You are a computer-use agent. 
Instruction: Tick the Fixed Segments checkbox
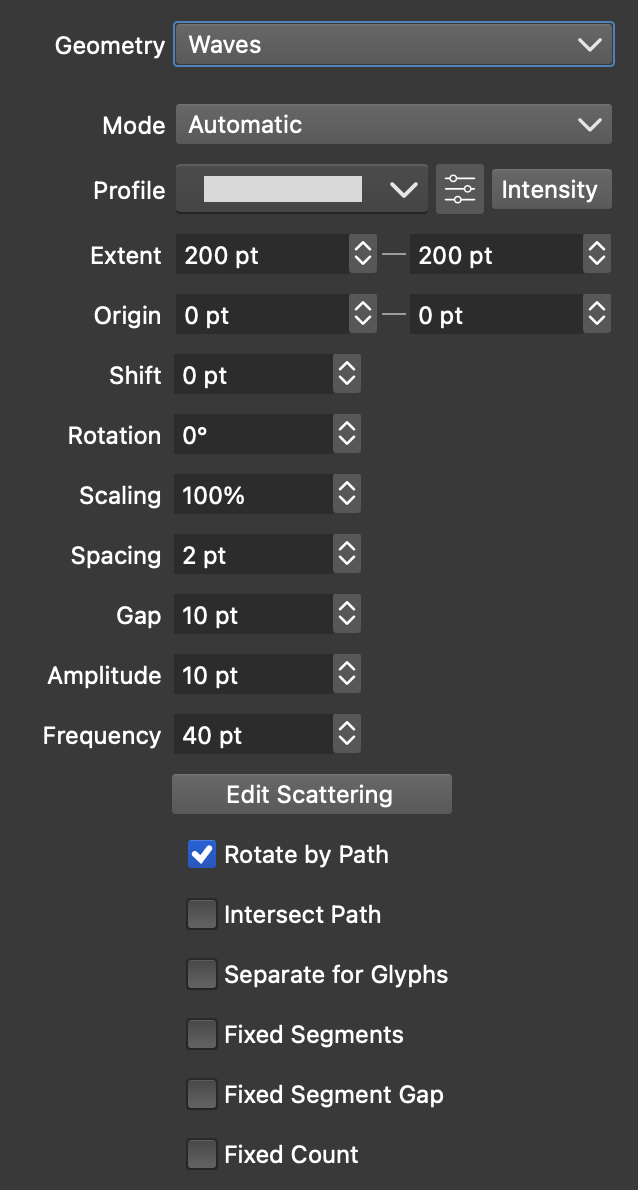tap(202, 1034)
